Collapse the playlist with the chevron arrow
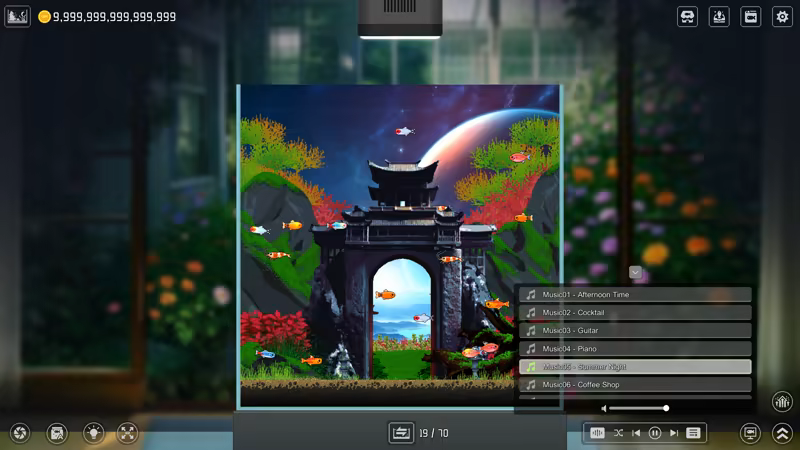The height and width of the screenshot is (450, 800). click(635, 272)
